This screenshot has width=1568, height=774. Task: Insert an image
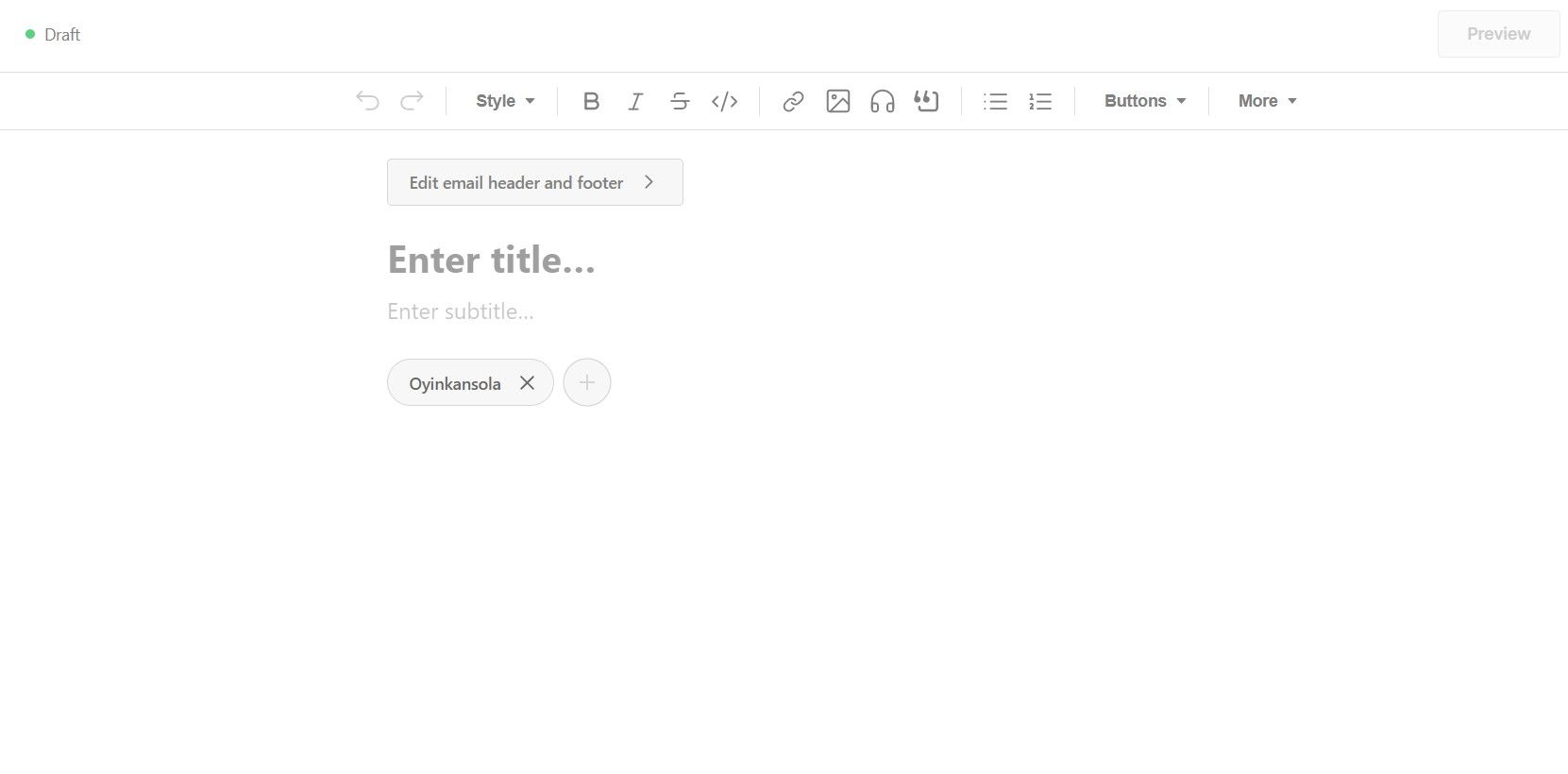[x=838, y=101]
